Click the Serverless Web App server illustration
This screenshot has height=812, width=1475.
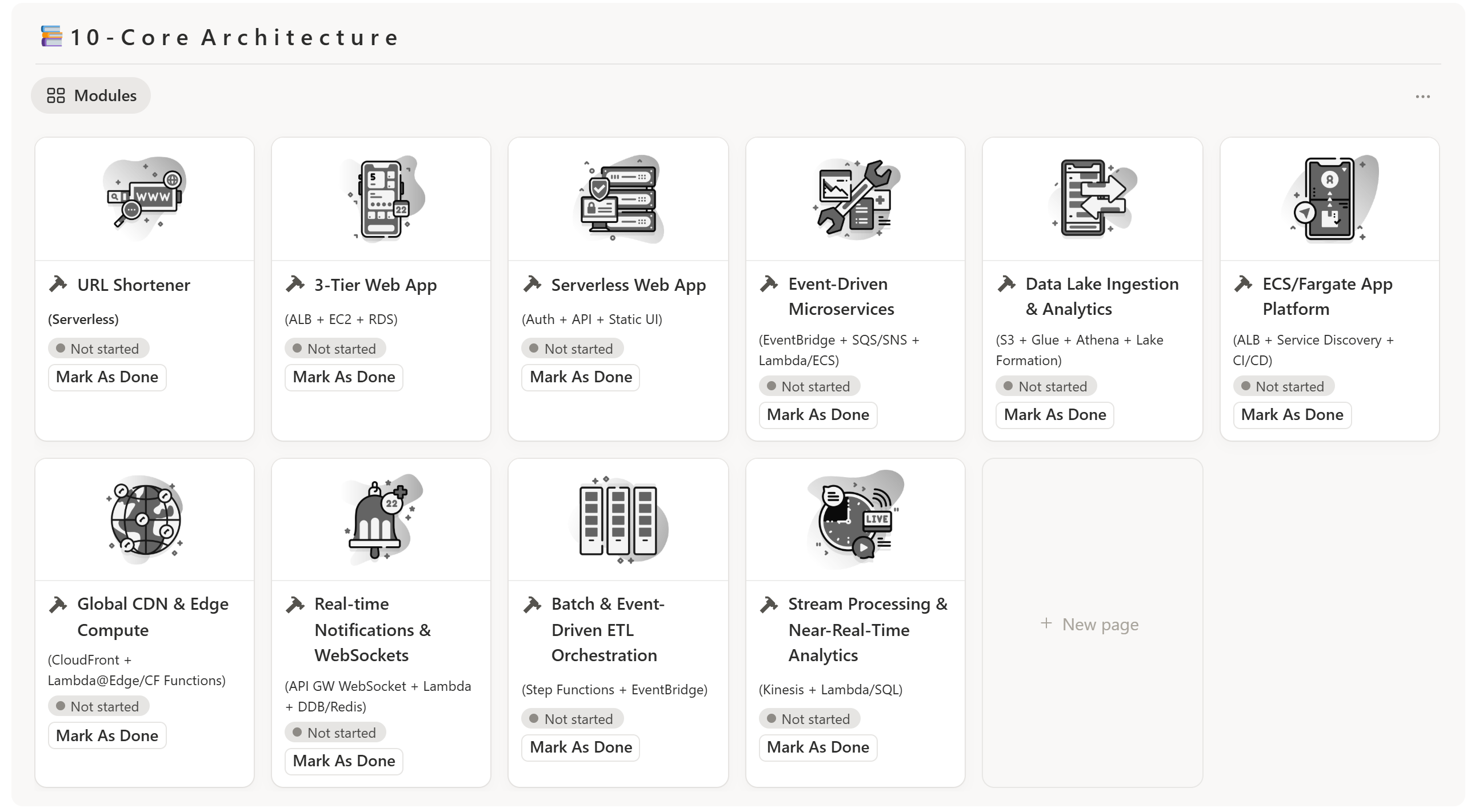point(618,198)
